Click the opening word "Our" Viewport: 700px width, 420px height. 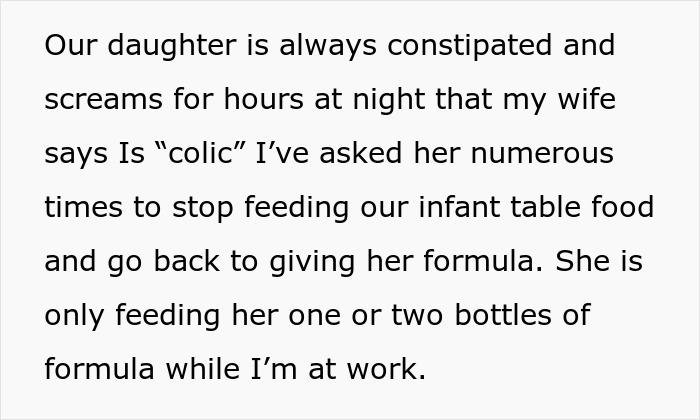click(69, 47)
